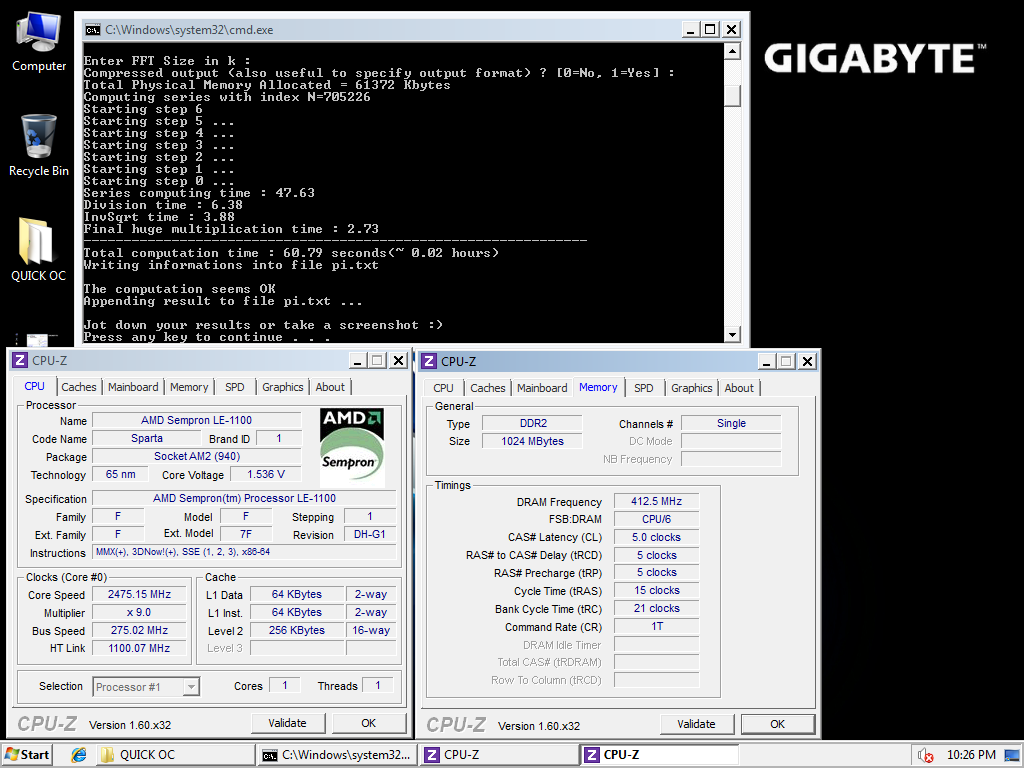Image resolution: width=1024 pixels, height=768 pixels.
Task: Click the Multiplier value x 9.0
Action: [x=139, y=613]
